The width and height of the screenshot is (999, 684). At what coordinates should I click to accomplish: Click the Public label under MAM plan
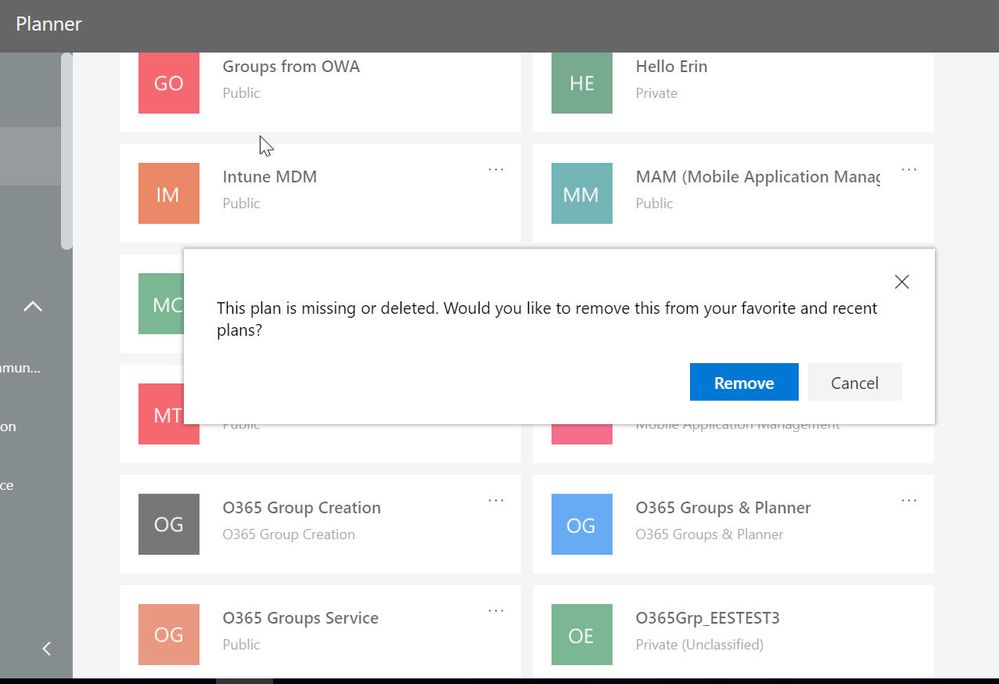click(654, 203)
